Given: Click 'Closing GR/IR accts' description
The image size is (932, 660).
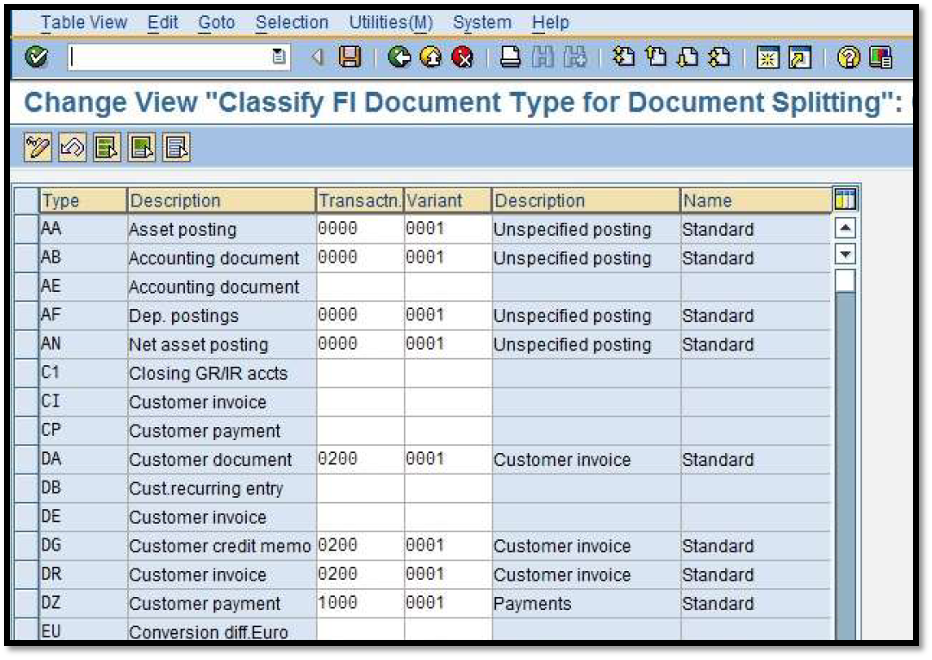Looking at the screenshot, I should point(208,373).
